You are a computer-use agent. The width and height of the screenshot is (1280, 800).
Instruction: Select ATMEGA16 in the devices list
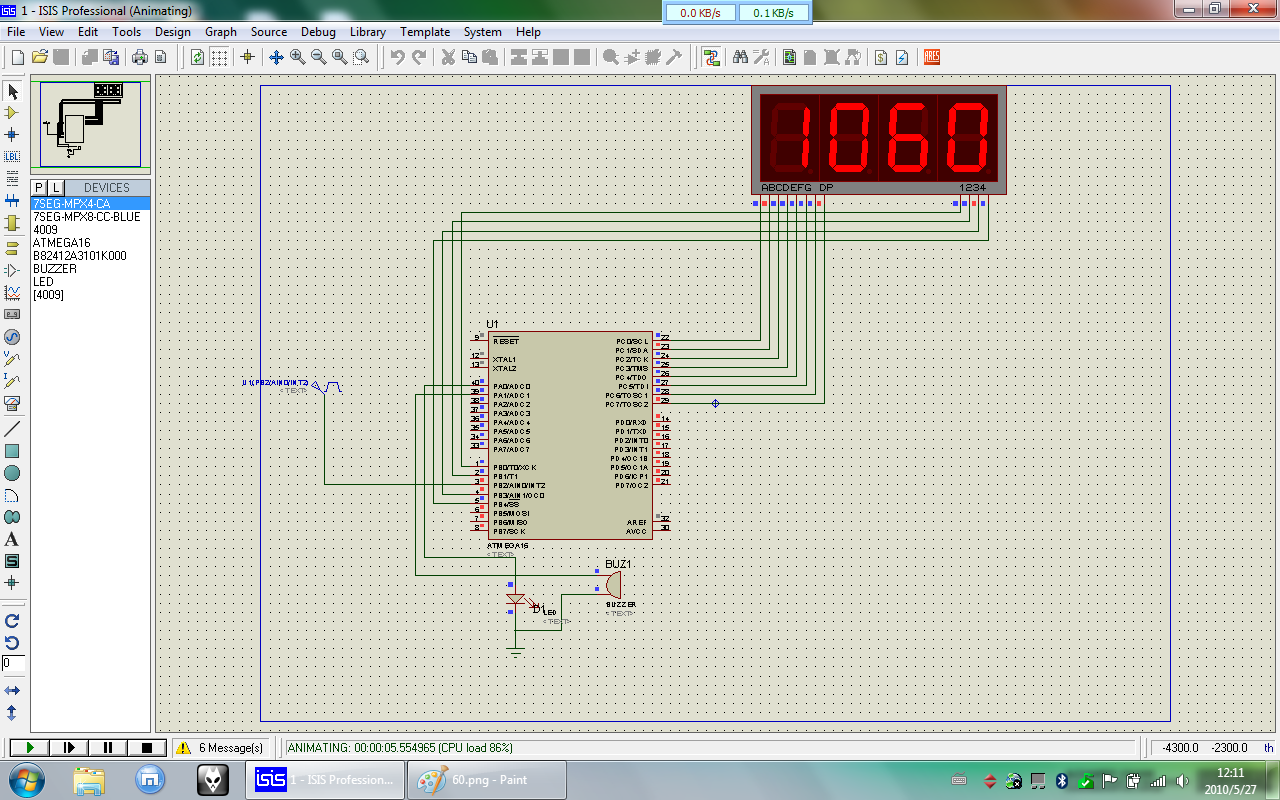[61, 243]
